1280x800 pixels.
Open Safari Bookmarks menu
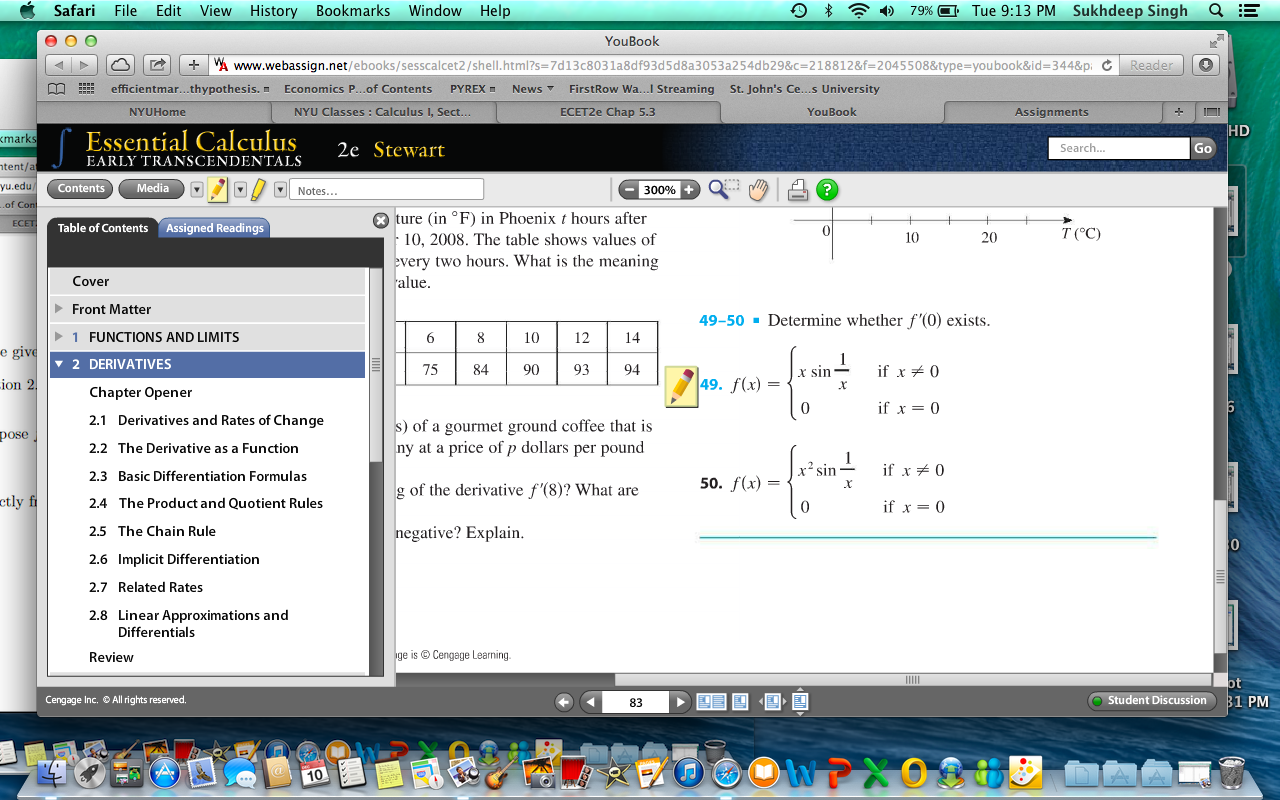[352, 11]
